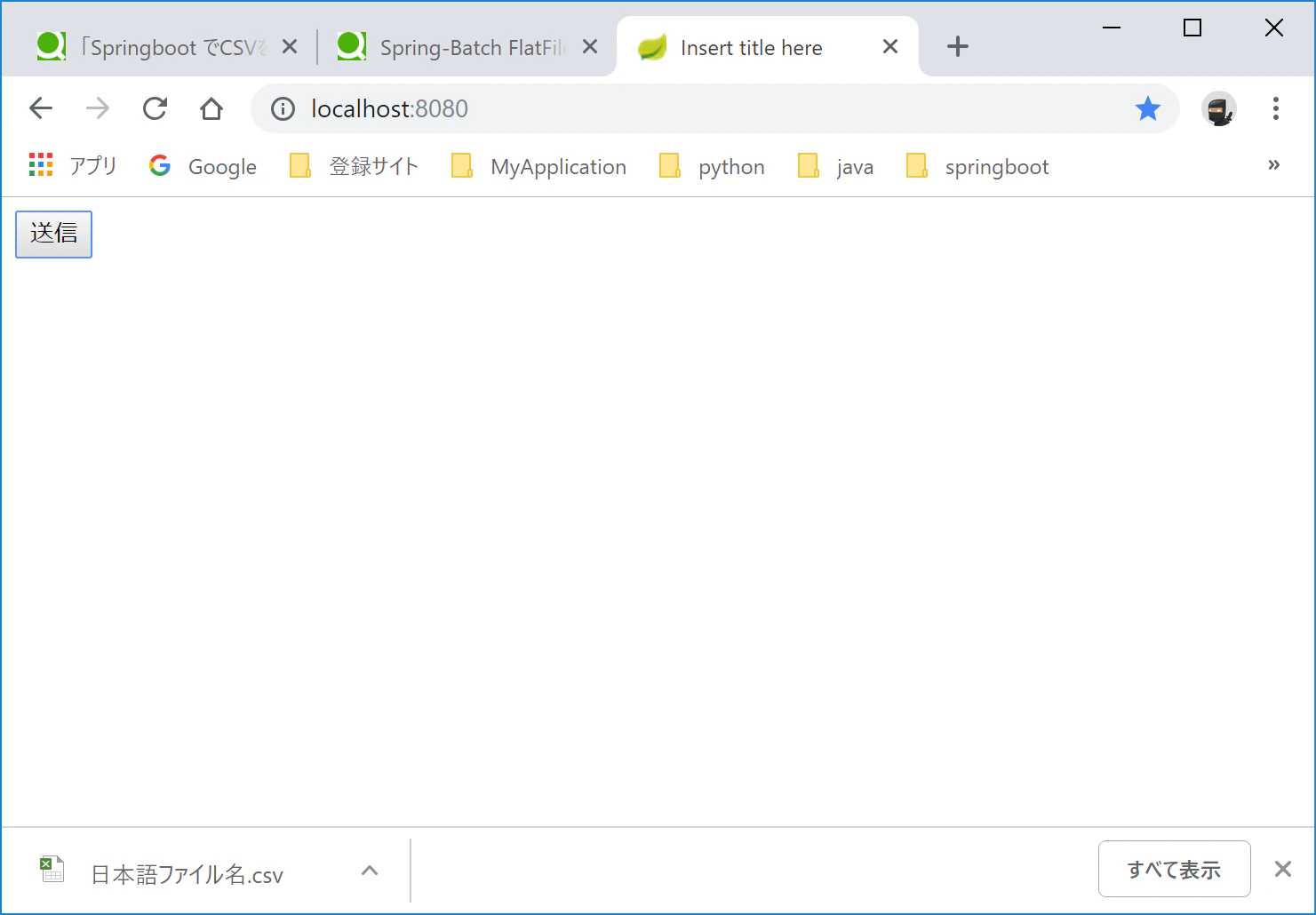Close the Springboot でCSV tab
The height and width of the screenshot is (915, 1316).
click(x=290, y=46)
